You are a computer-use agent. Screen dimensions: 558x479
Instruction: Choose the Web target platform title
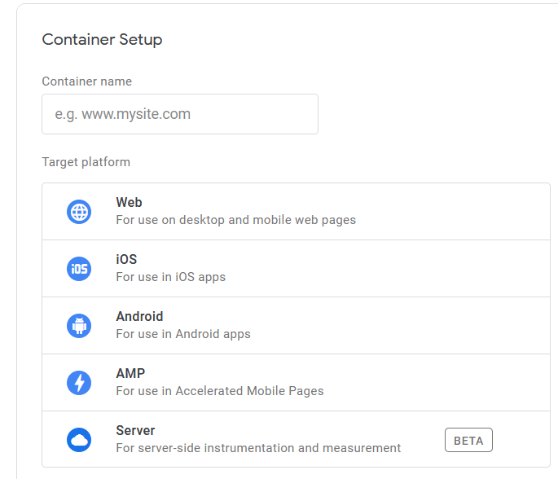[x=129, y=202]
